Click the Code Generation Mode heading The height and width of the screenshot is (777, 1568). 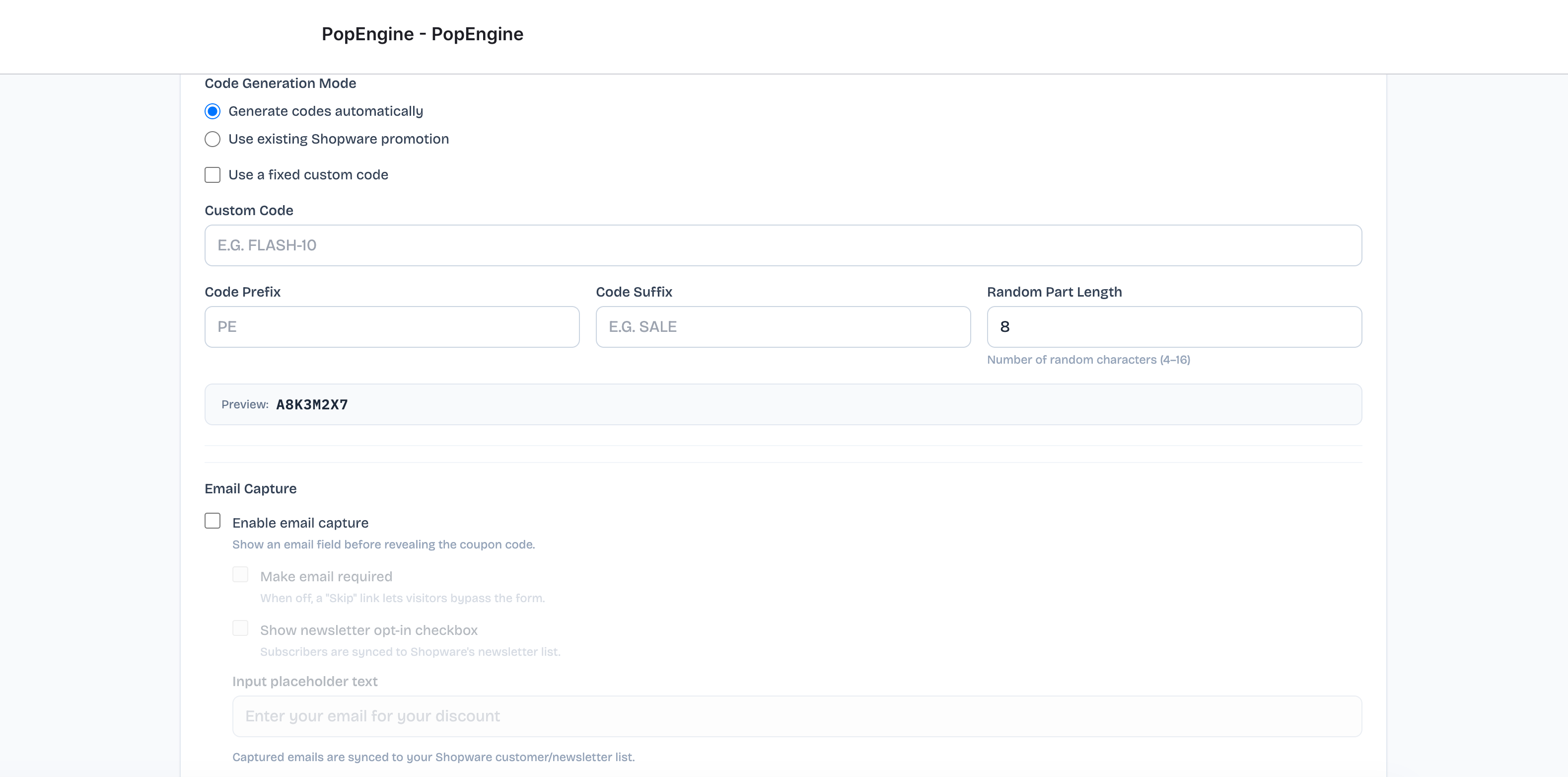[280, 83]
